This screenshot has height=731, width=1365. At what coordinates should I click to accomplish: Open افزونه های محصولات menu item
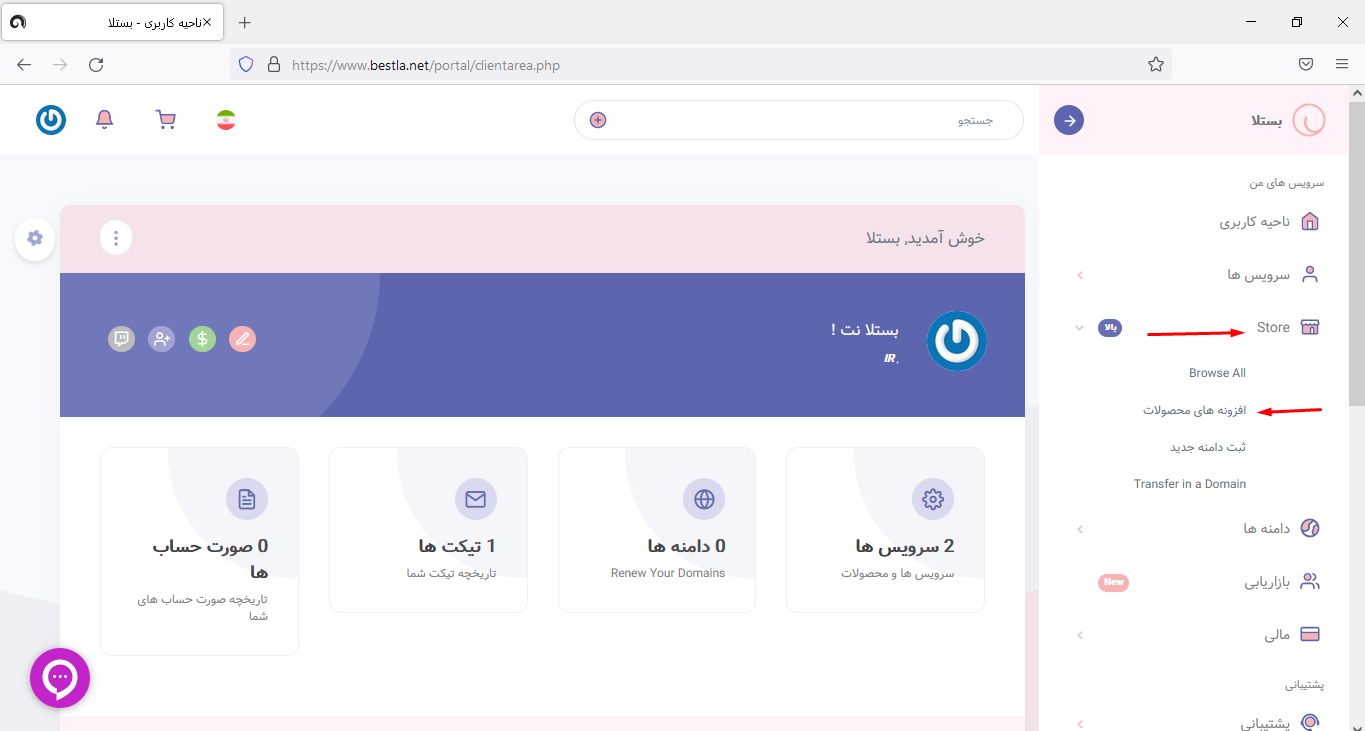tap(1195, 410)
